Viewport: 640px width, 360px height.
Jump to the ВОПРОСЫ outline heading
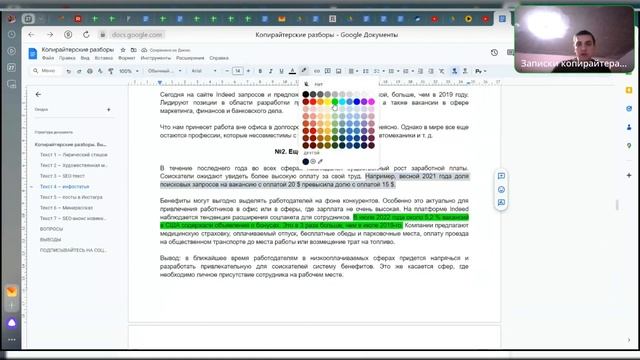point(51,229)
